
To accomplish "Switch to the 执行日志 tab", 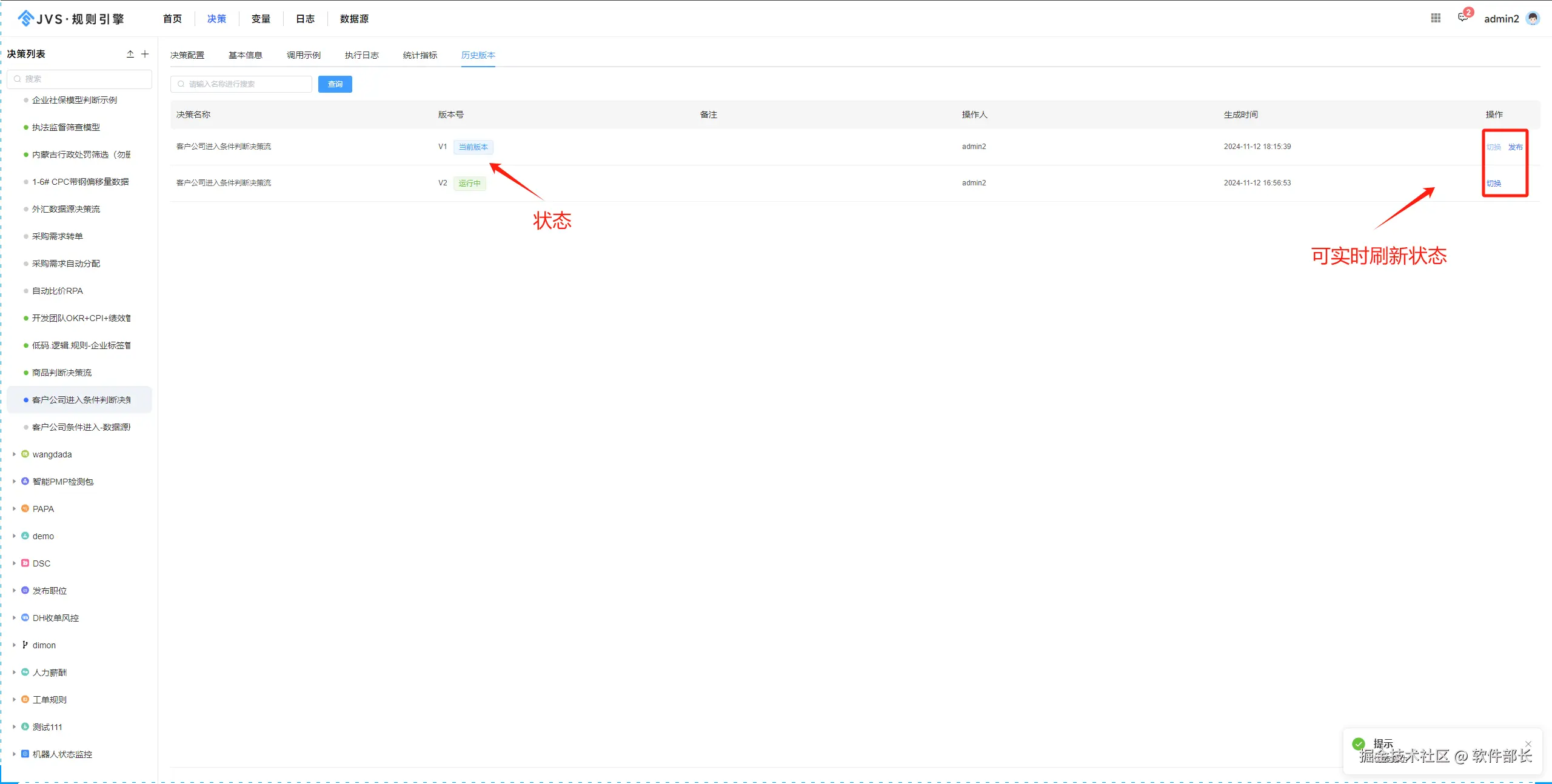I will pos(361,55).
